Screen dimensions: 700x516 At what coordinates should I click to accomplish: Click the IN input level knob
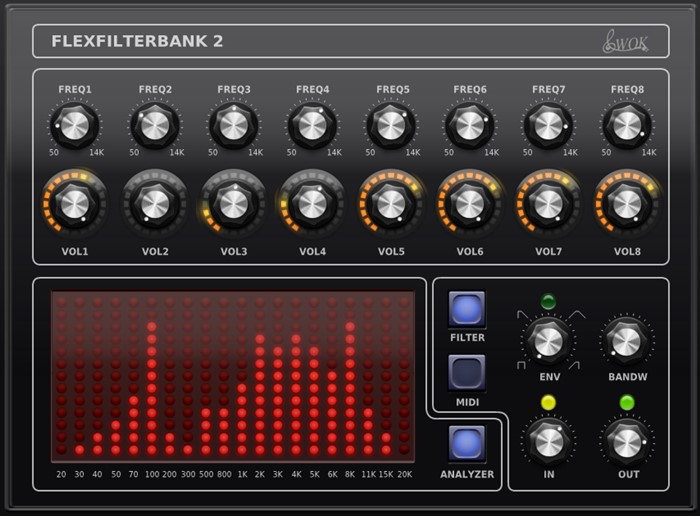[548, 440]
